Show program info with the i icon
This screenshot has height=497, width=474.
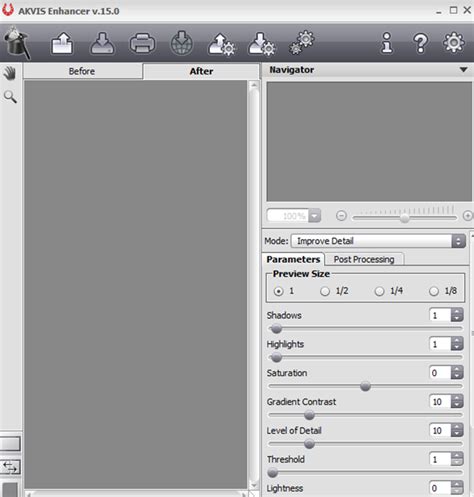(387, 43)
